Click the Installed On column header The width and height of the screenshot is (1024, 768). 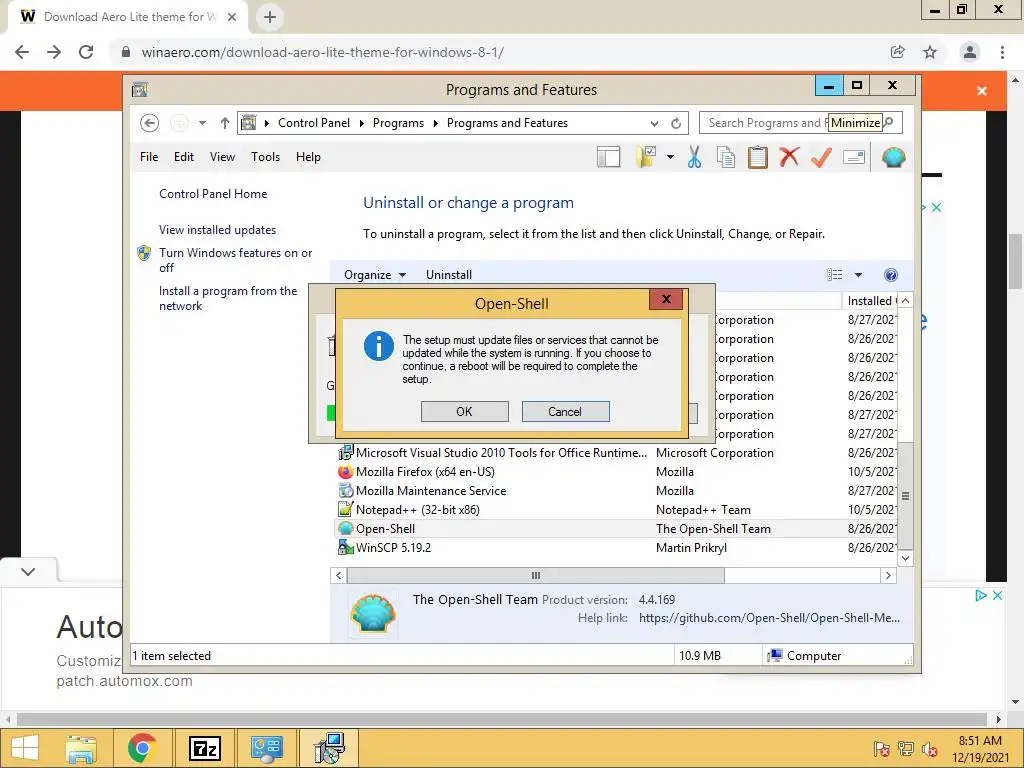pyautogui.click(x=871, y=300)
